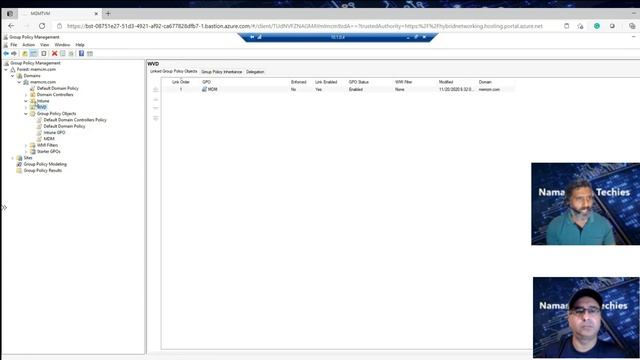This screenshot has height=360, width=640.
Task: Click the browser back arrow button
Action: pyautogui.click(x=11, y=26)
